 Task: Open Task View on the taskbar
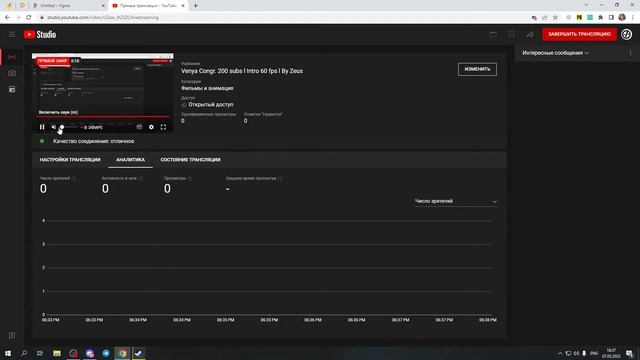[x=40, y=353]
